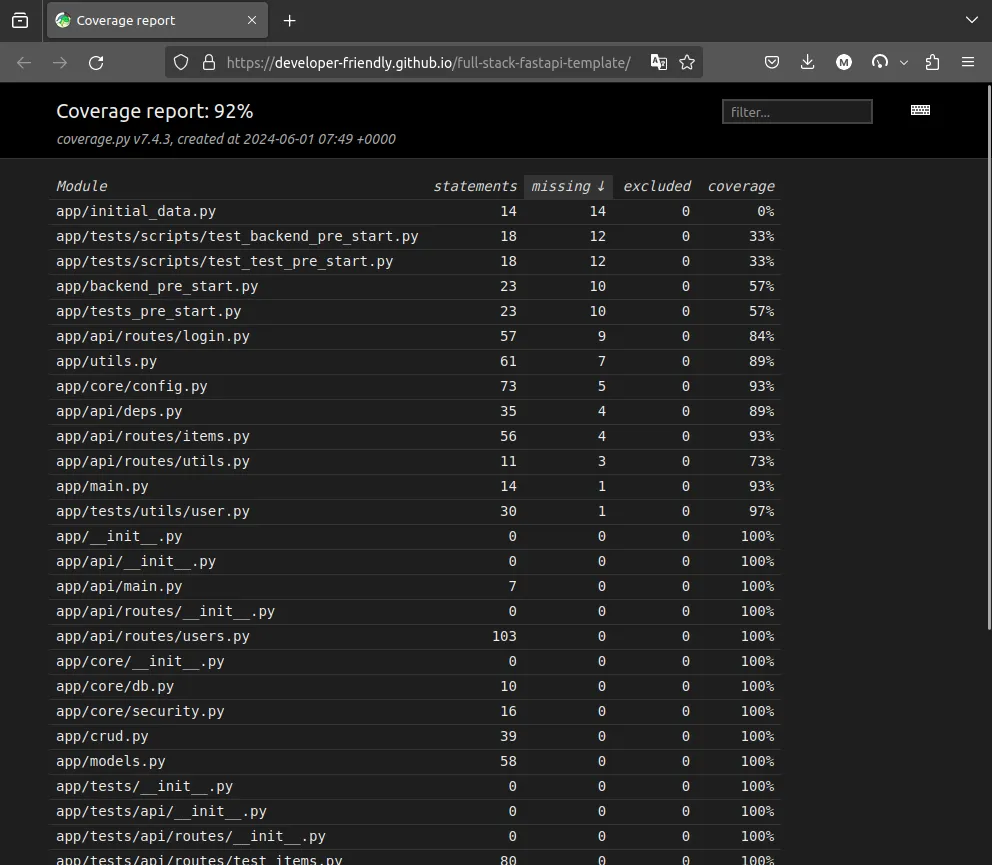Image resolution: width=992 pixels, height=865 pixels.
Task: Click the URL address bar
Action: [430, 62]
